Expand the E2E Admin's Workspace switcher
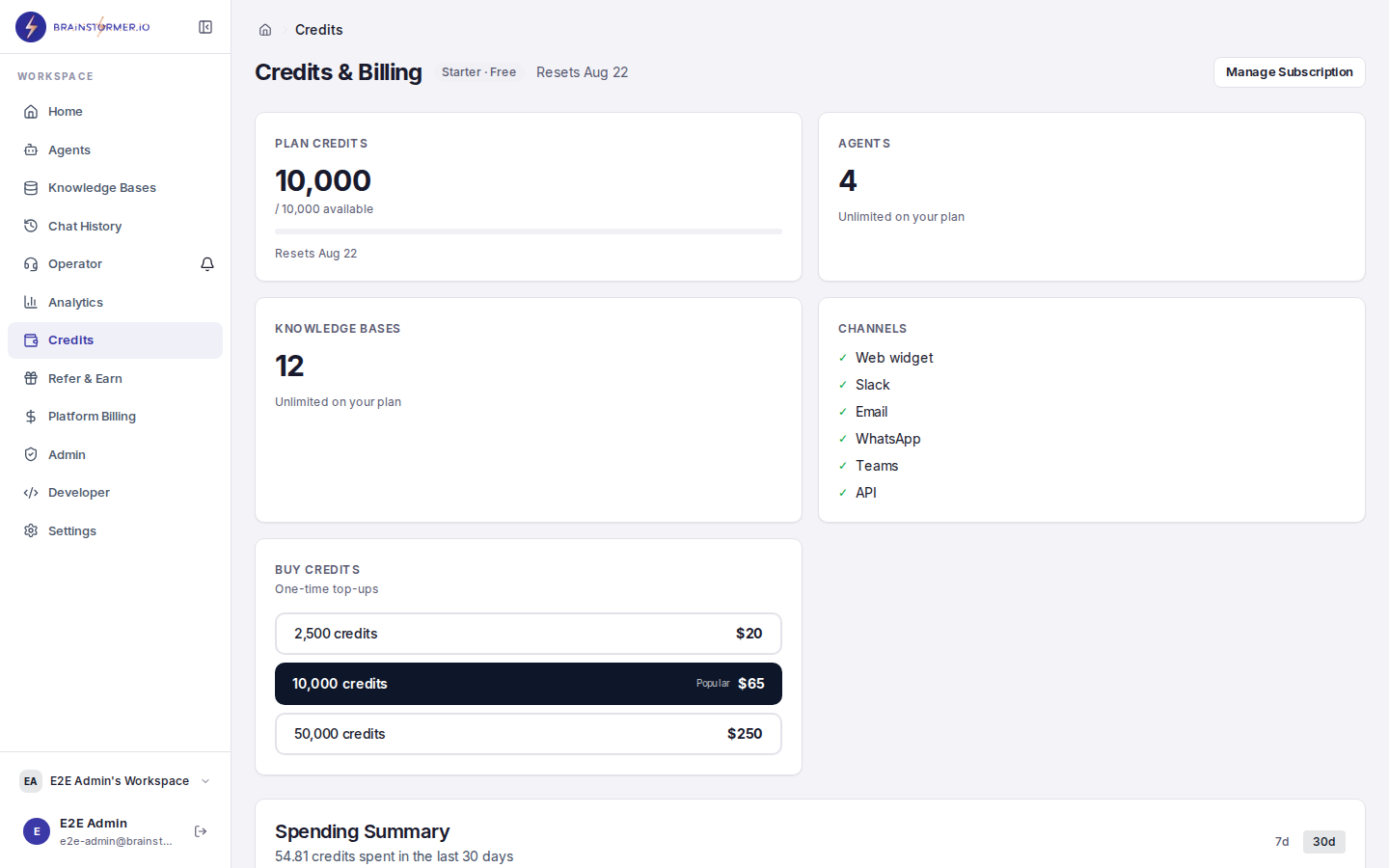The height and width of the screenshot is (868, 1389). [116, 781]
